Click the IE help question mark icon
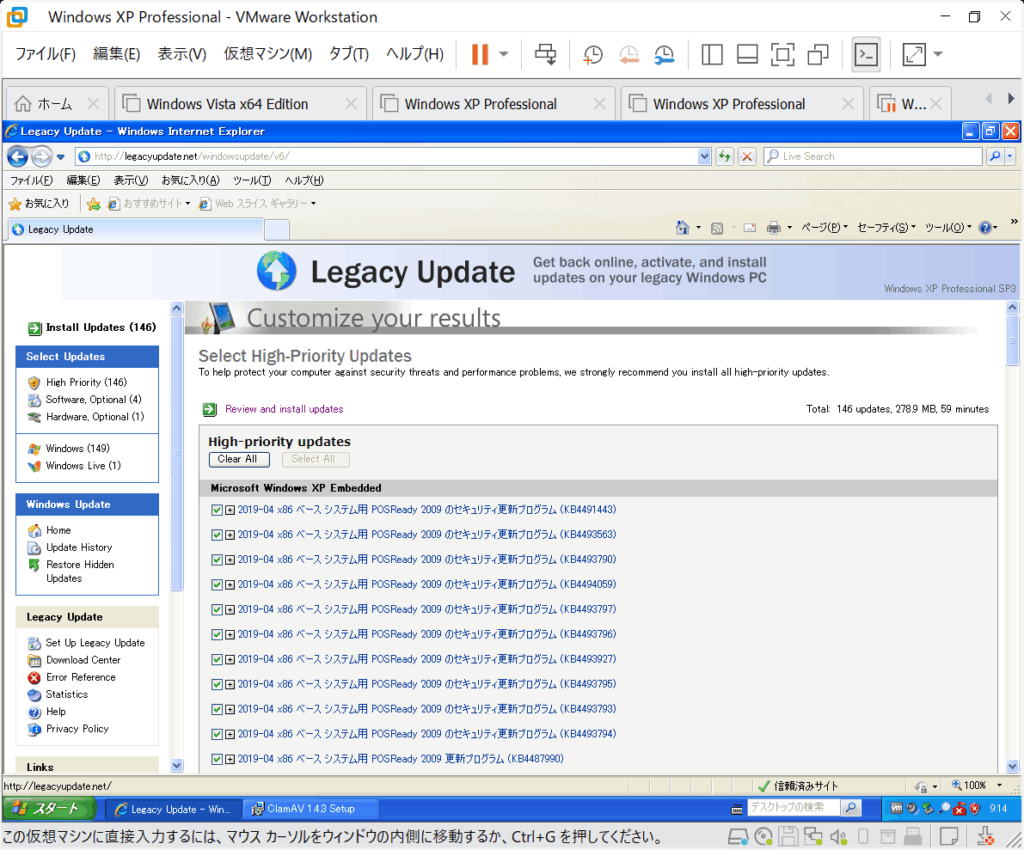 coord(985,227)
